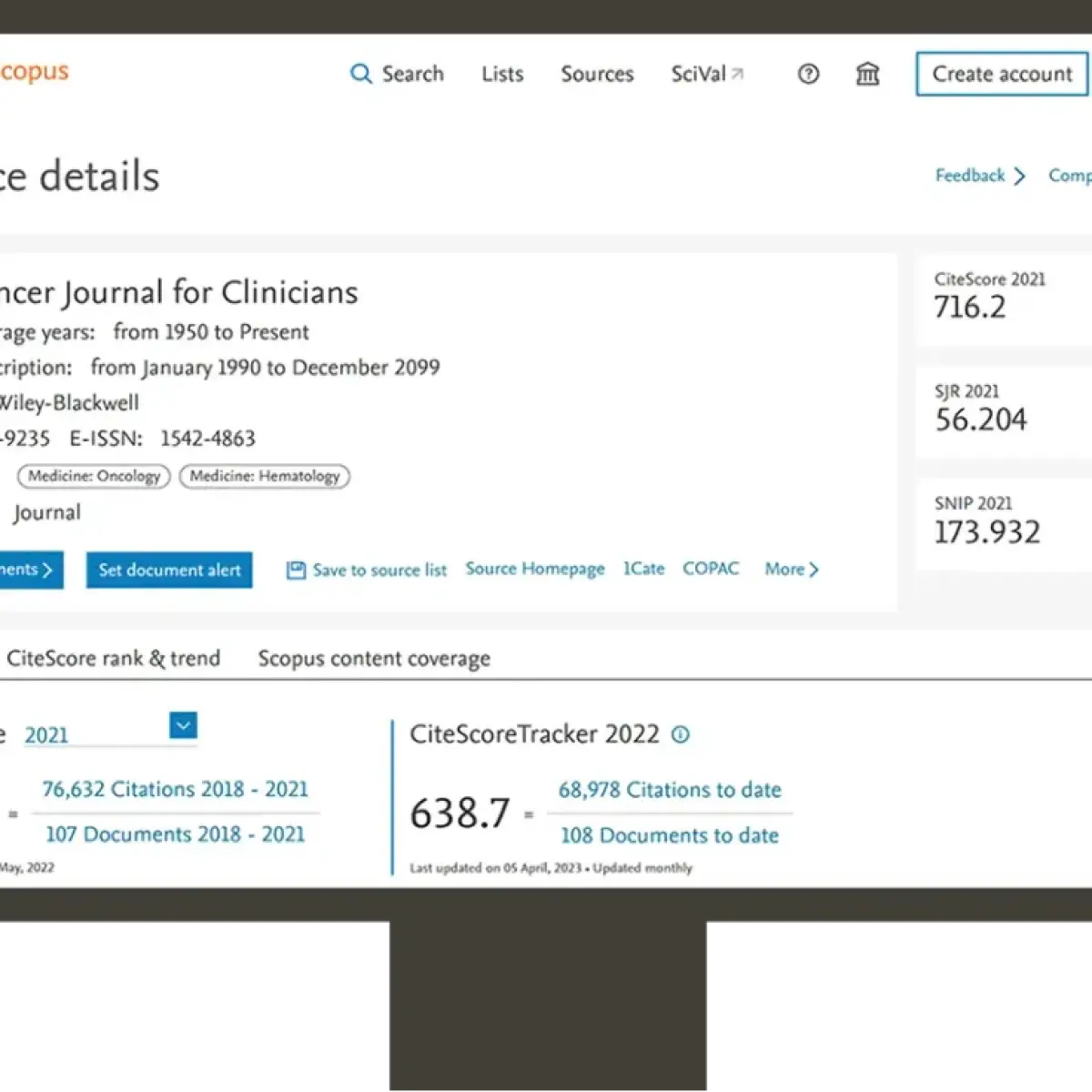Viewport: 1092px width, 1092px height.
Task: Click the institution building icon
Action: click(x=868, y=74)
